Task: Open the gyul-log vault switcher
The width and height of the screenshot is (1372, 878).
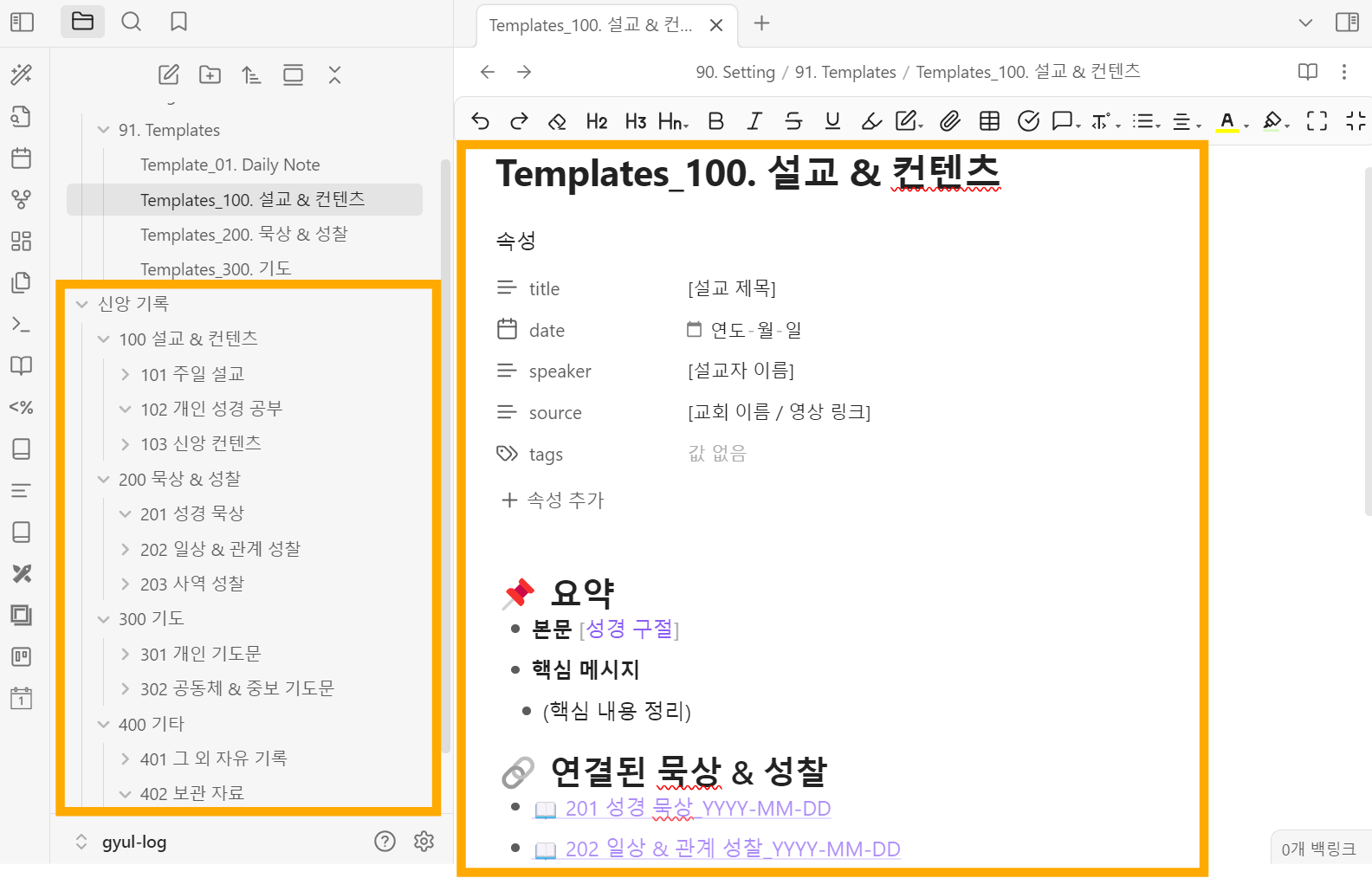Action: click(x=120, y=842)
